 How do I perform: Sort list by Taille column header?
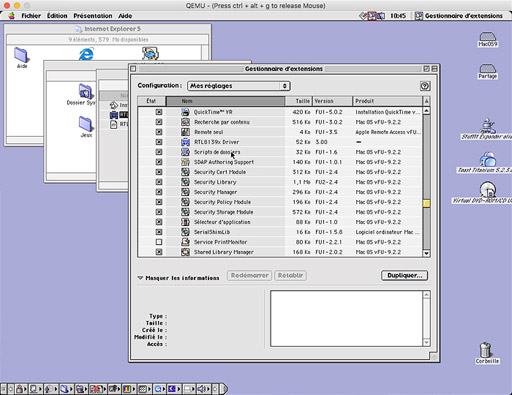click(x=299, y=101)
